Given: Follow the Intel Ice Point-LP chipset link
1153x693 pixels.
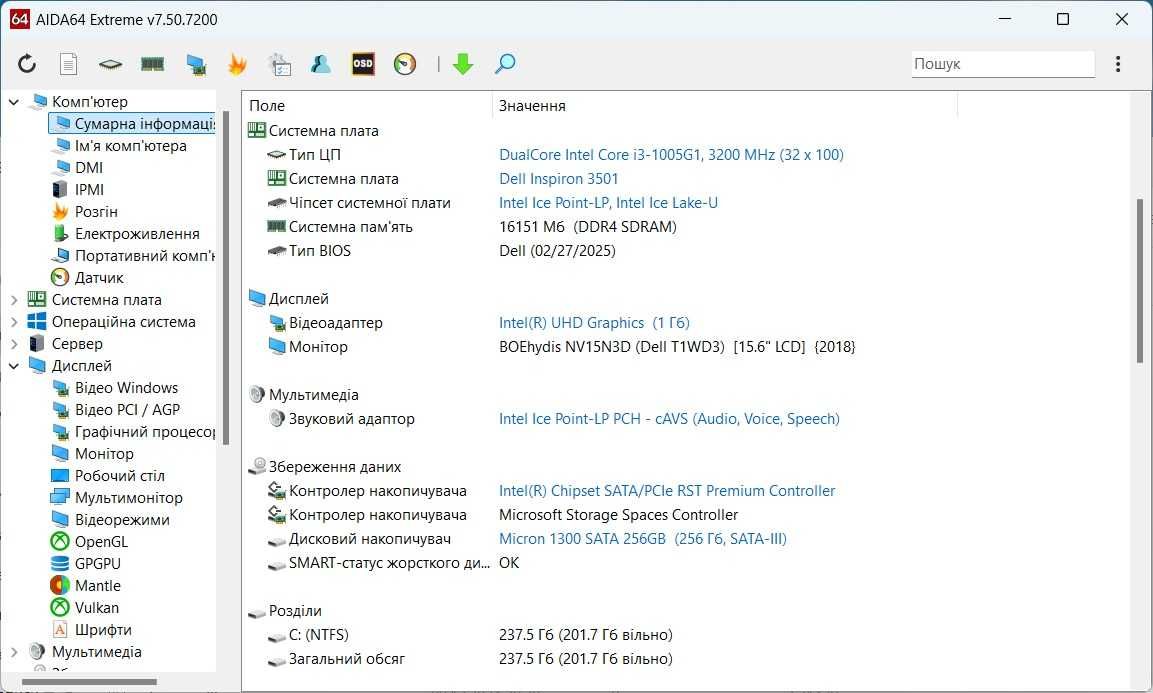Looking at the screenshot, I should [x=608, y=203].
